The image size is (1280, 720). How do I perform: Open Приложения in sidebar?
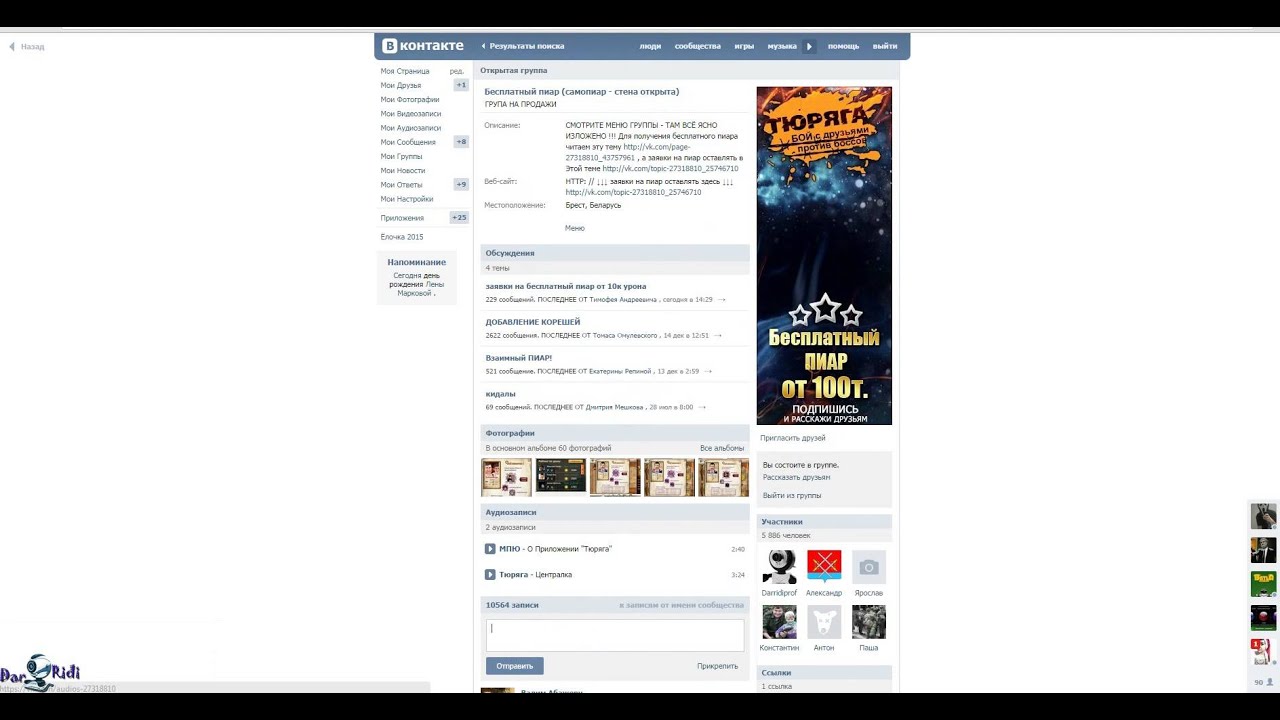click(402, 218)
